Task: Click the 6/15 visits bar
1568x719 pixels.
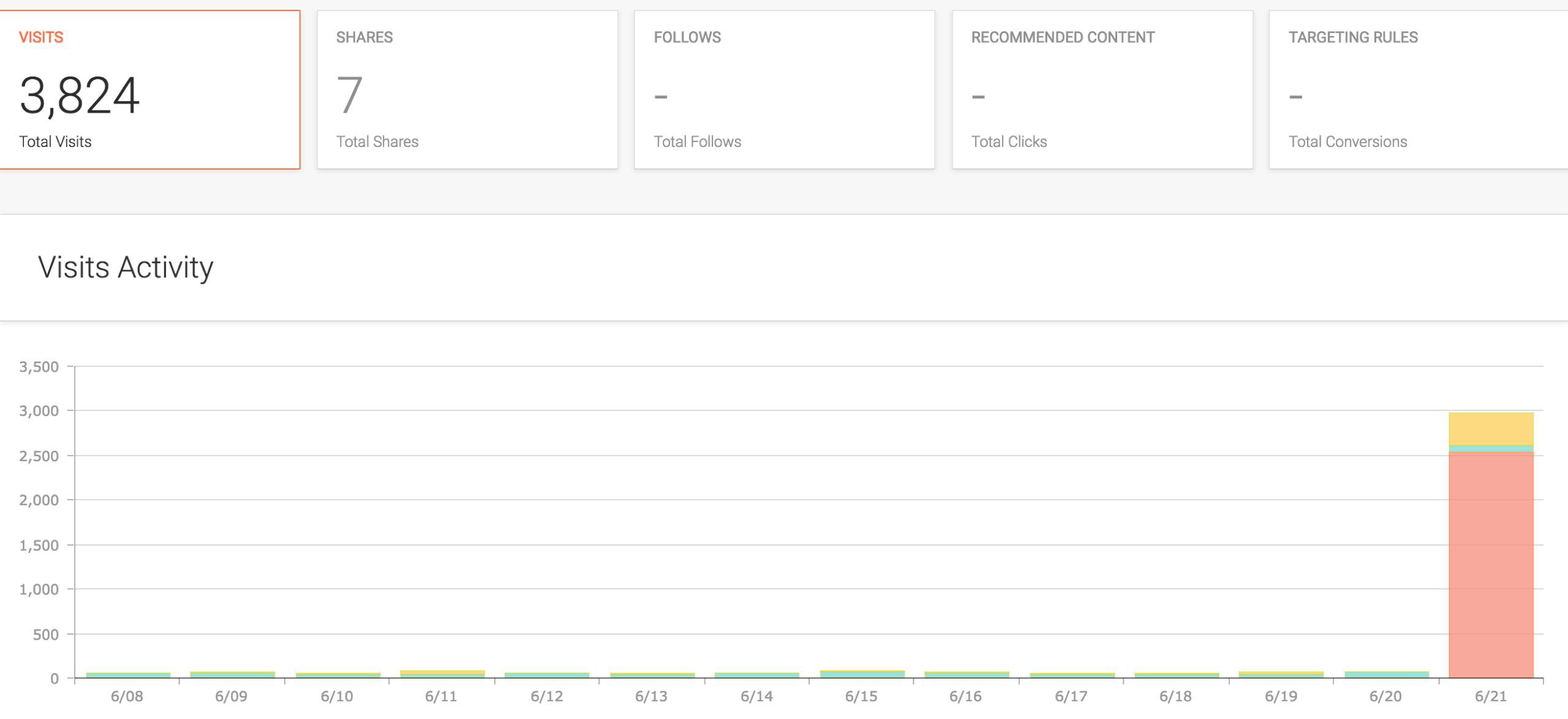Action: pos(862,674)
